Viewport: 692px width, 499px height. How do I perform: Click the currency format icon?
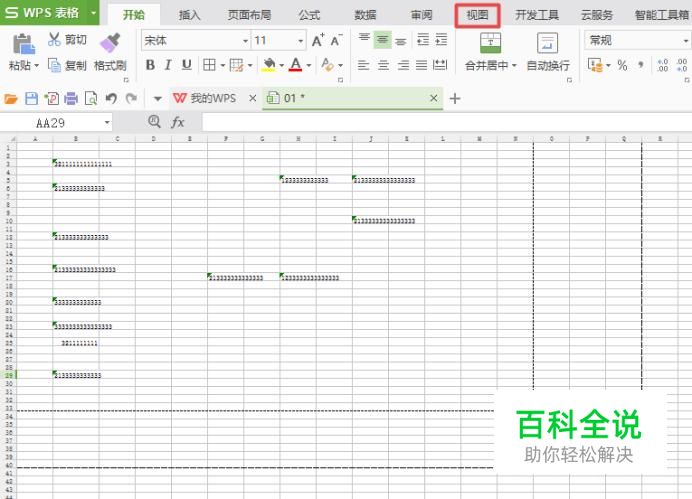pos(595,65)
